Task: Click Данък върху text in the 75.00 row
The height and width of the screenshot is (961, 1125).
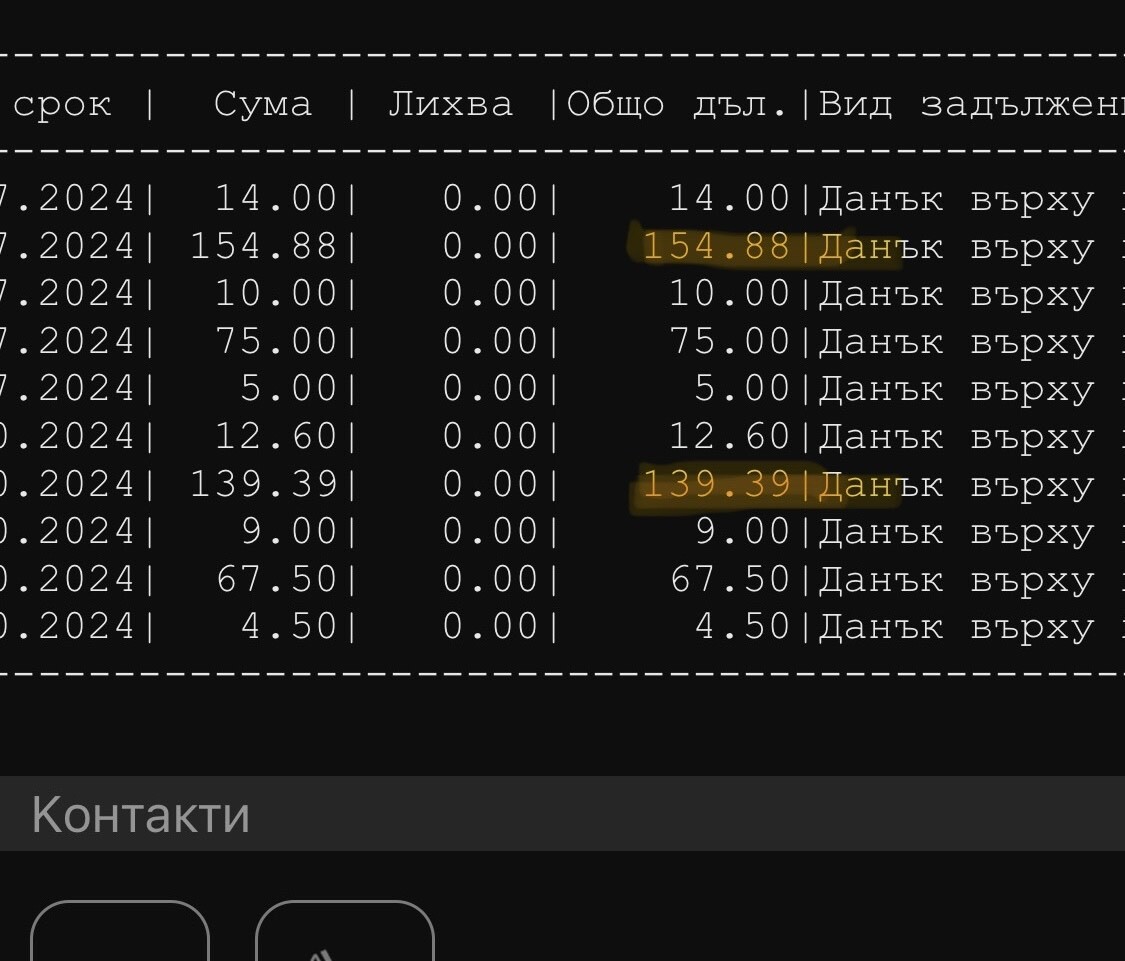Action: 956,342
